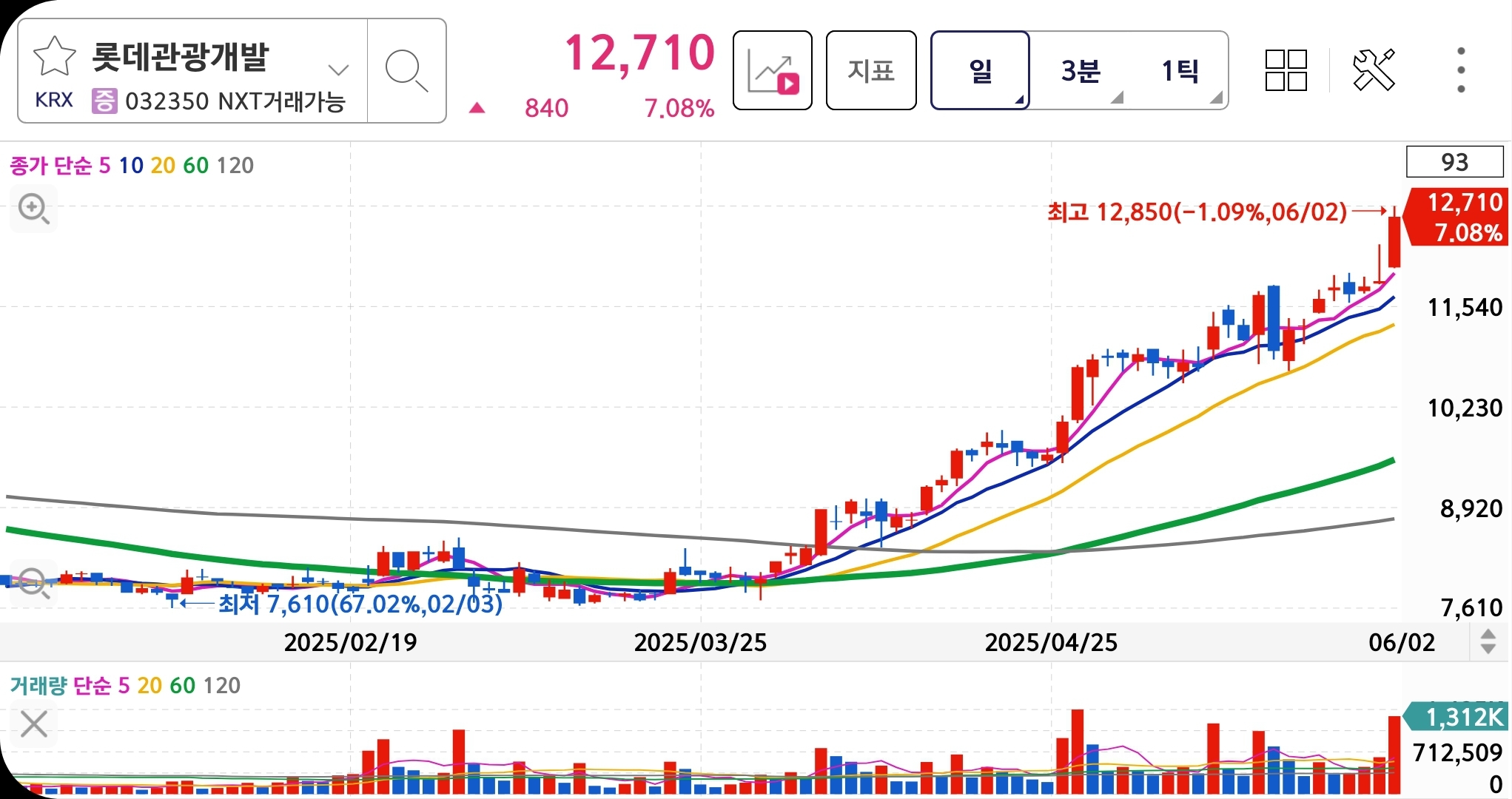The height and width of the screenshot is (799, 1512).
Task: Click the 거래량 단순 volume label
Action: click(61, 685)
